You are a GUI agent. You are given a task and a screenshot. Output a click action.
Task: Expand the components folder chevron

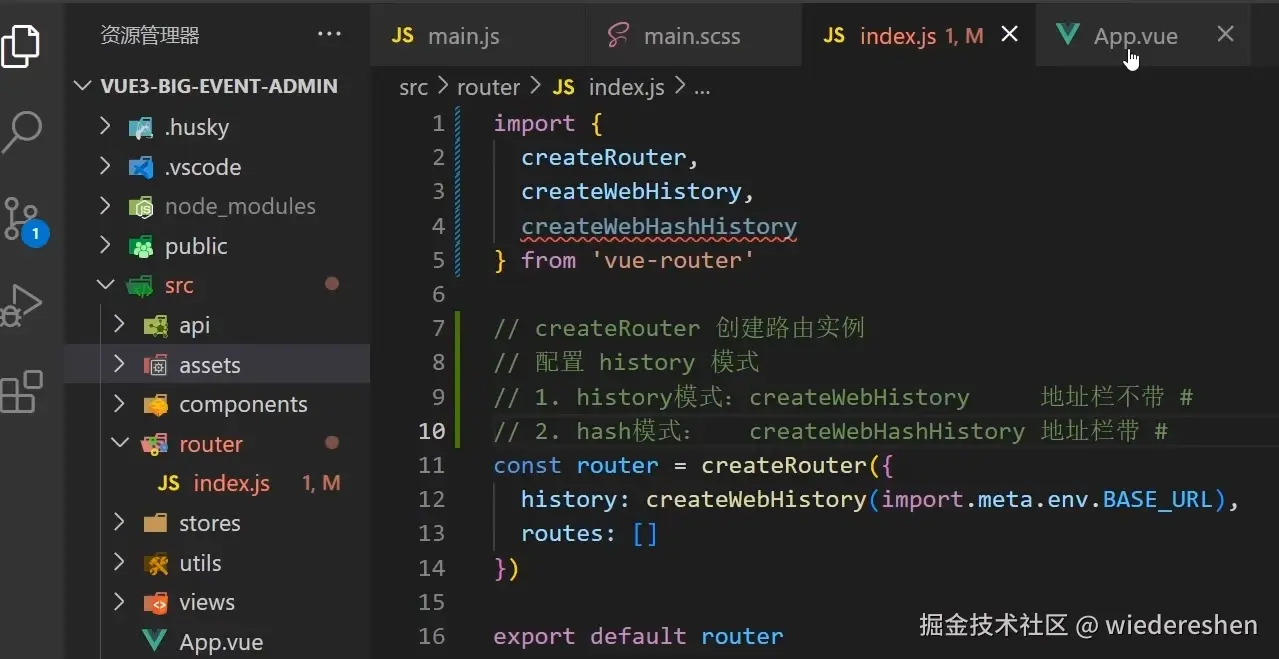119,405
